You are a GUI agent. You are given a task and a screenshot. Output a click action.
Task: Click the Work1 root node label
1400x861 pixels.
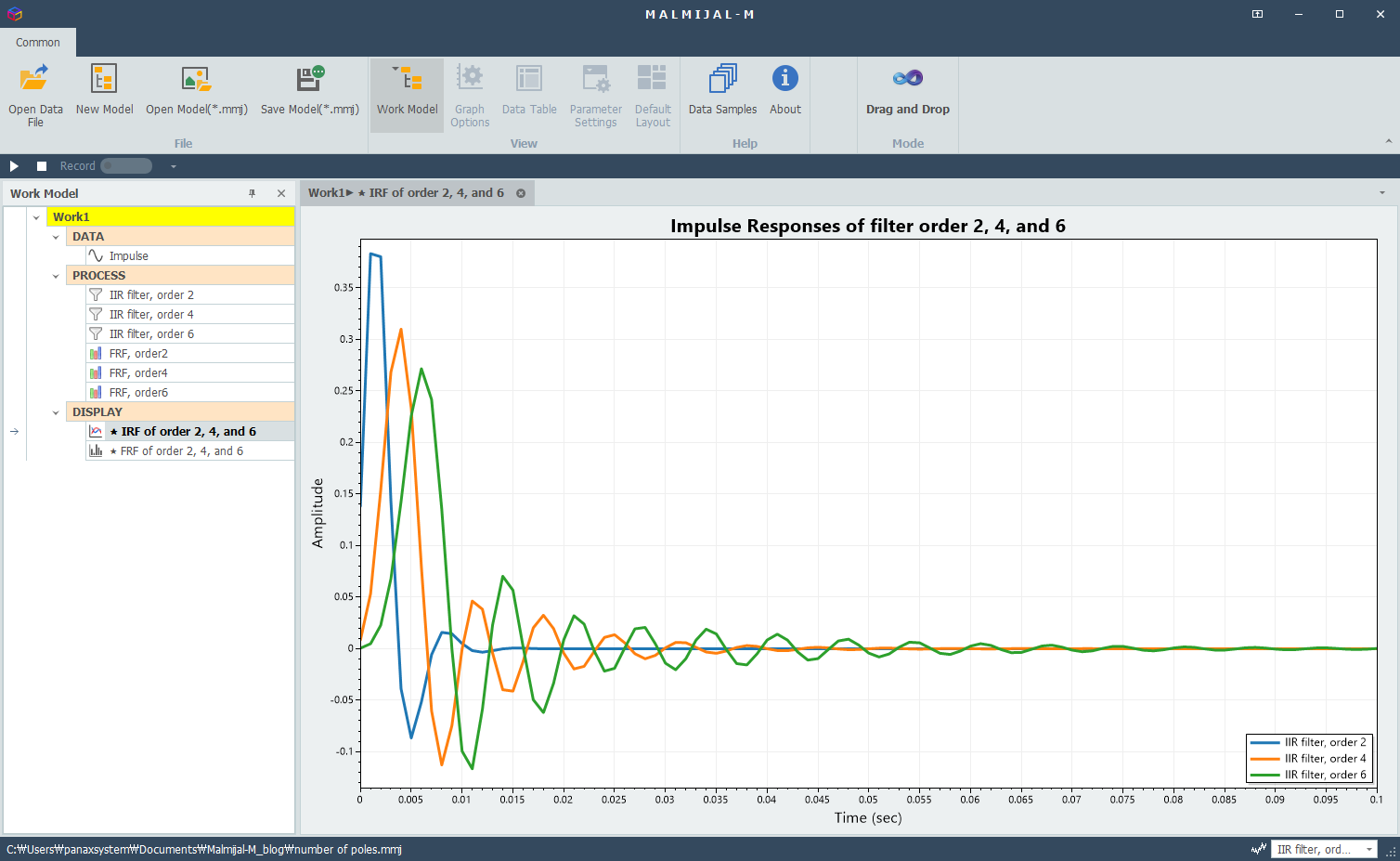71,217
